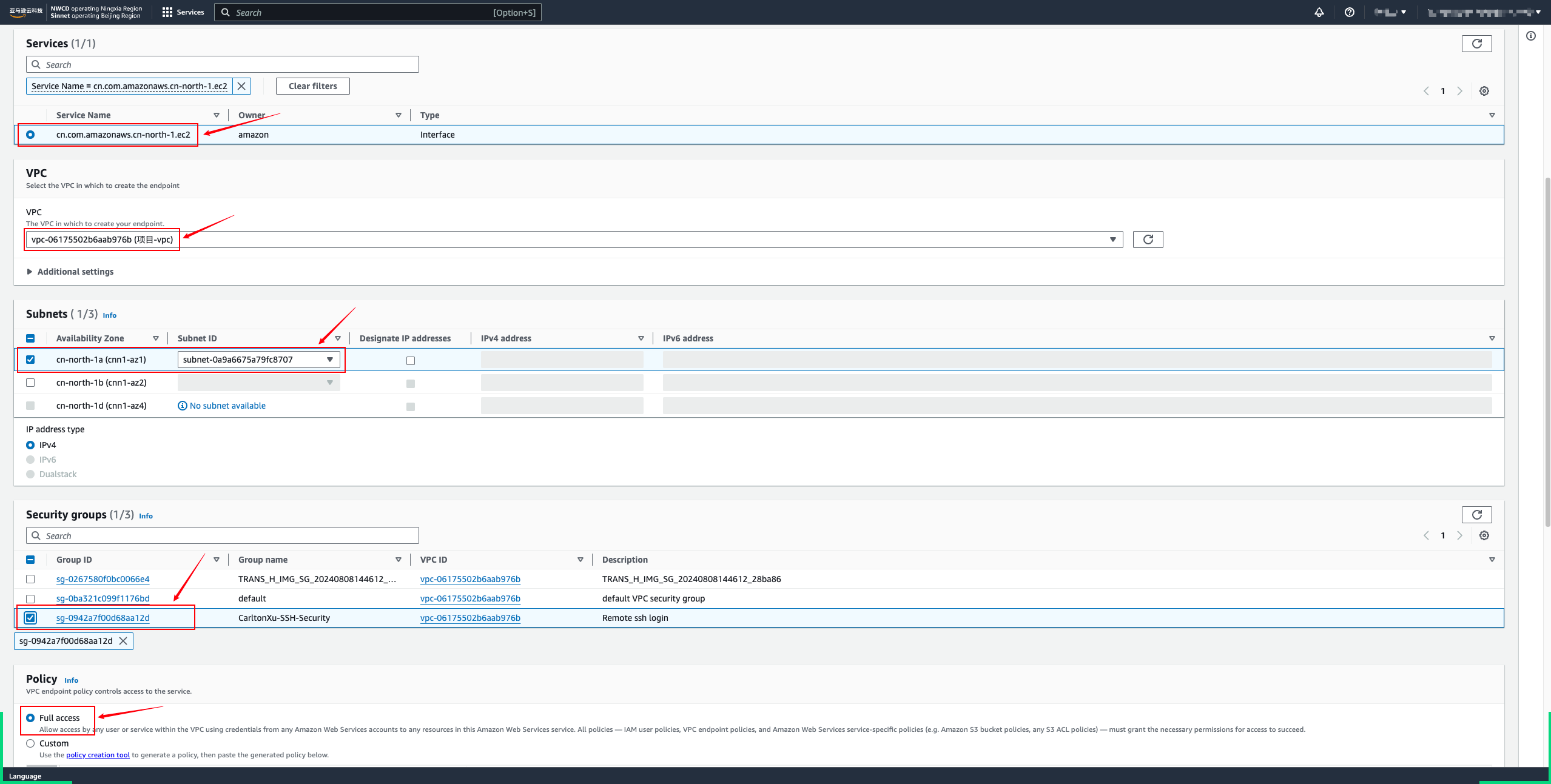Select the default security group checkbox
The width and height of the screenshot is (1551, 784).
tap(30, 598)
